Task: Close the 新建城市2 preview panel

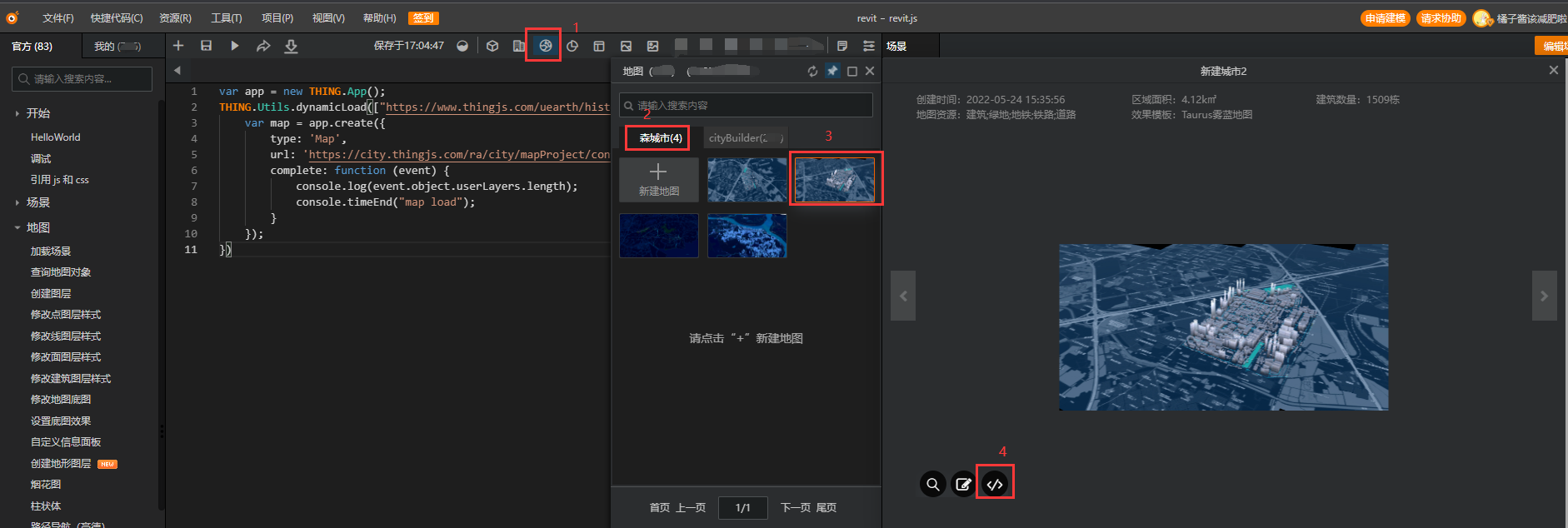Action: pos(1553,71)
